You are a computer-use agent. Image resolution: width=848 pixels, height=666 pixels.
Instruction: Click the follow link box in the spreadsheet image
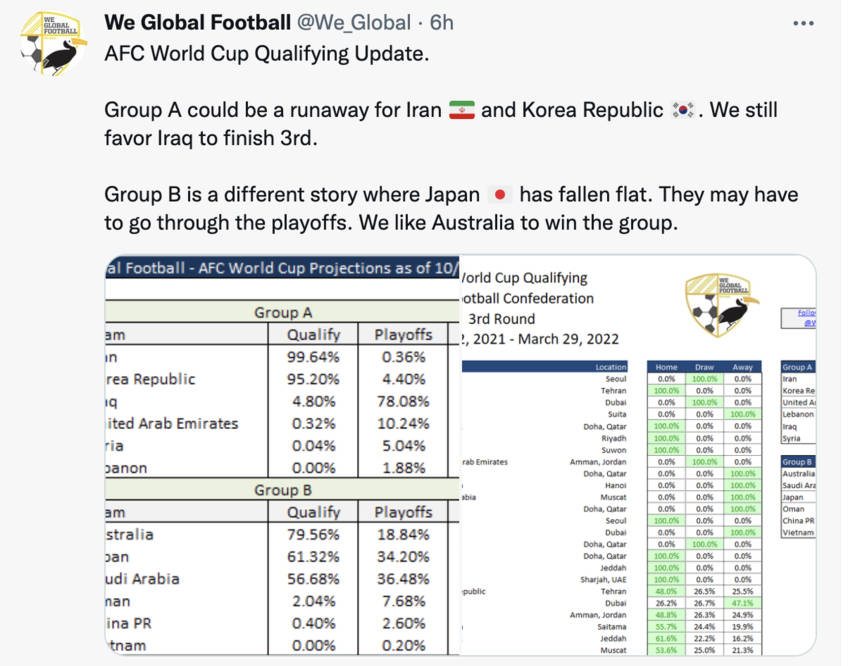click(800, 318)
